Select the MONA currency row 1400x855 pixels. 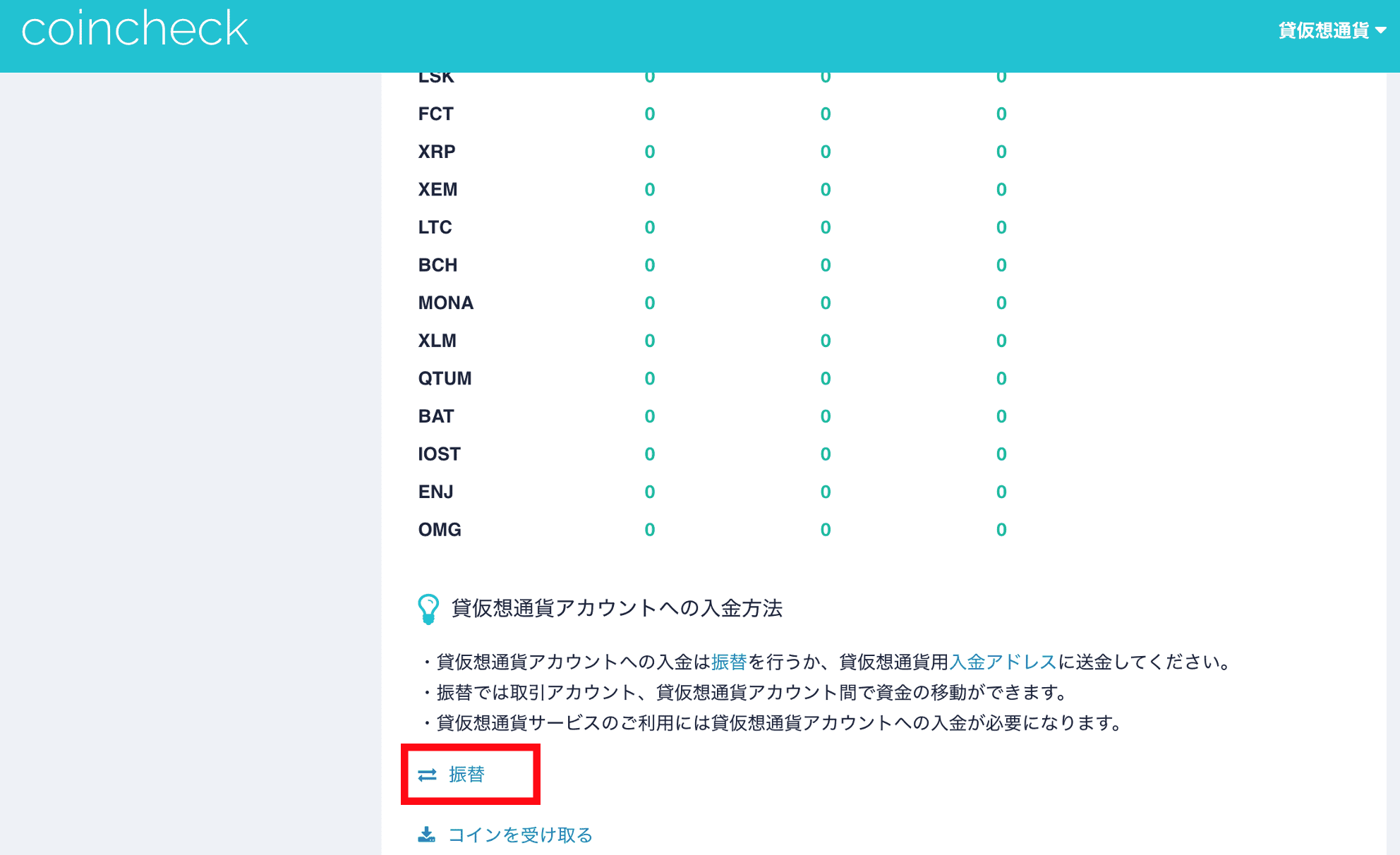(x=445, y=303)
